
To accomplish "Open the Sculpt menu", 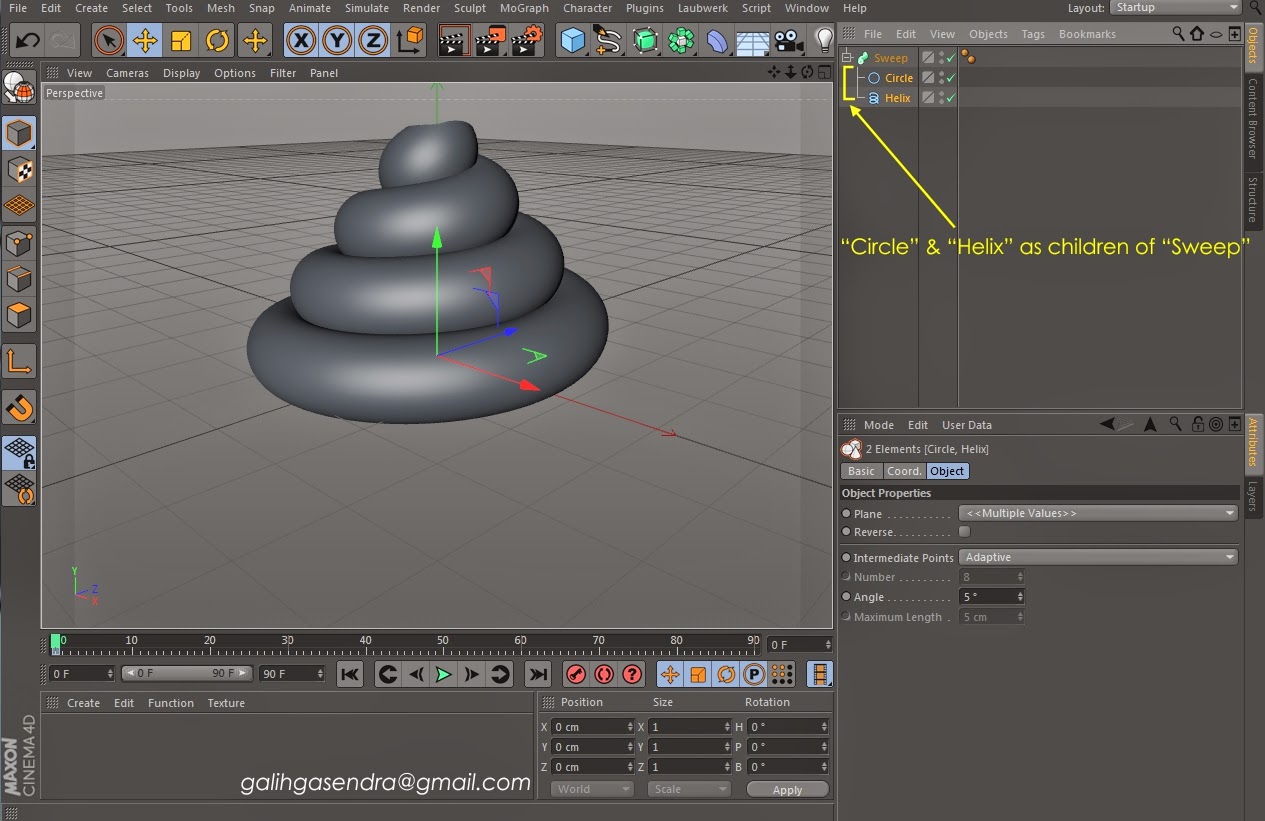I will (469, 8).
